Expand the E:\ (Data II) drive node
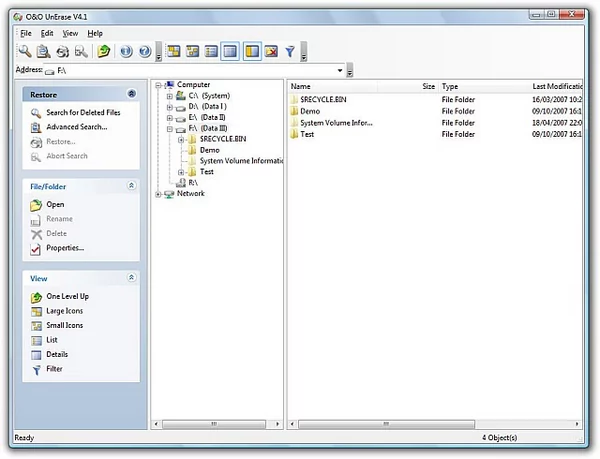The height and width of the screenshot is (459, 600). pos(170,118)
